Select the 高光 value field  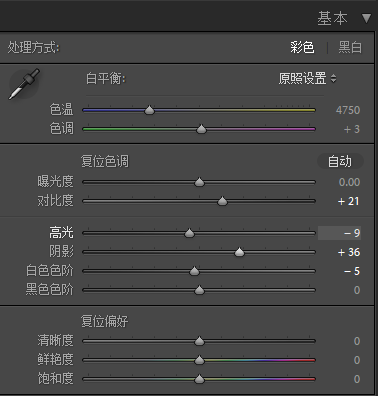(x=339, y=233)
